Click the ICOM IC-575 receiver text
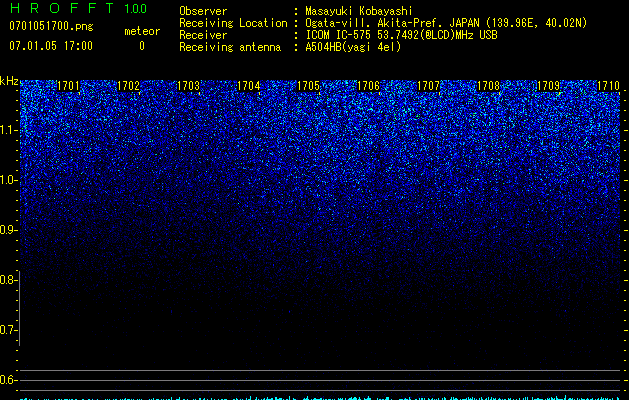 (401, 35)
